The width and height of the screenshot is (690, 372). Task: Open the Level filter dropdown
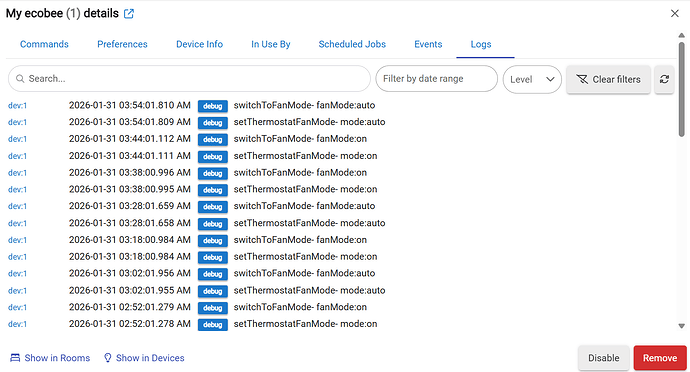(x=532, y=79)
